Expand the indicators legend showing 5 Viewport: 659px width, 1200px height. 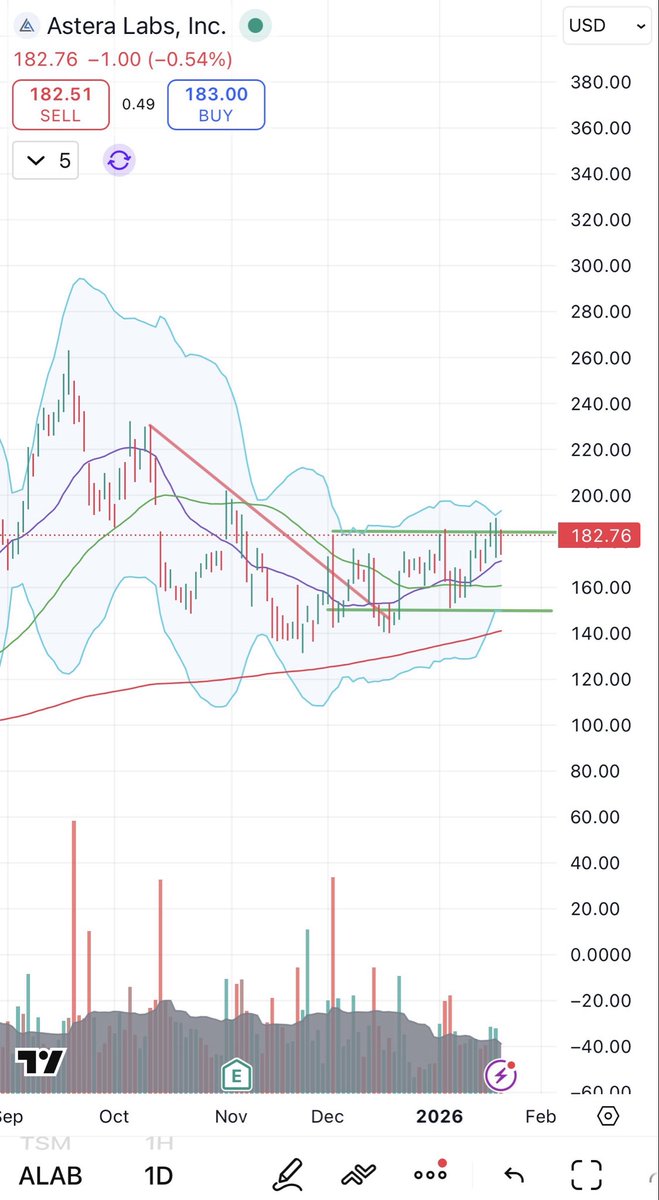click(46, 160)
